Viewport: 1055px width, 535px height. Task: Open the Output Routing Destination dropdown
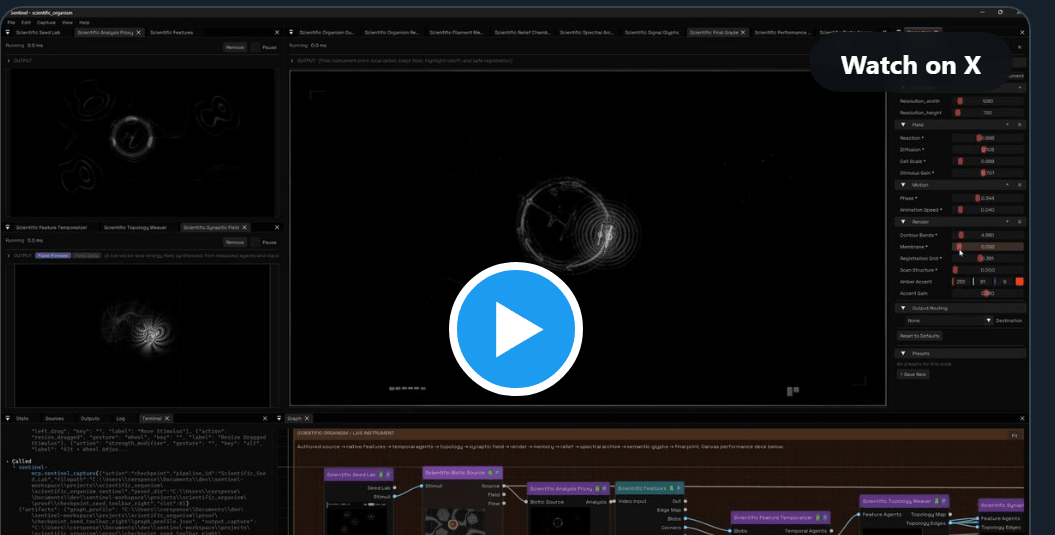pos(948,321)
